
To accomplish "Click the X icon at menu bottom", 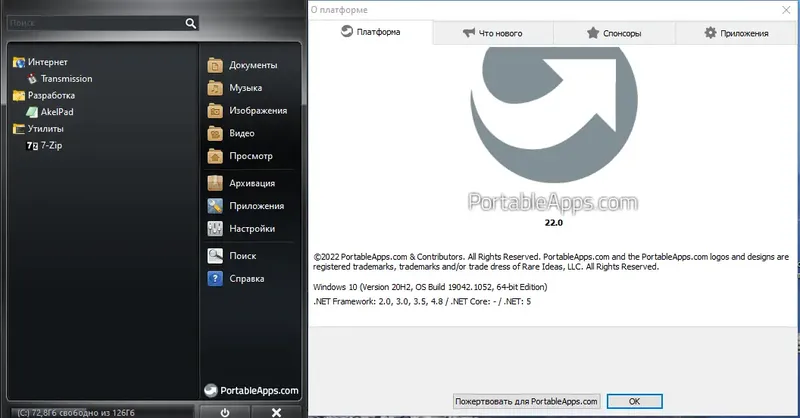I will tap(276, 412).
